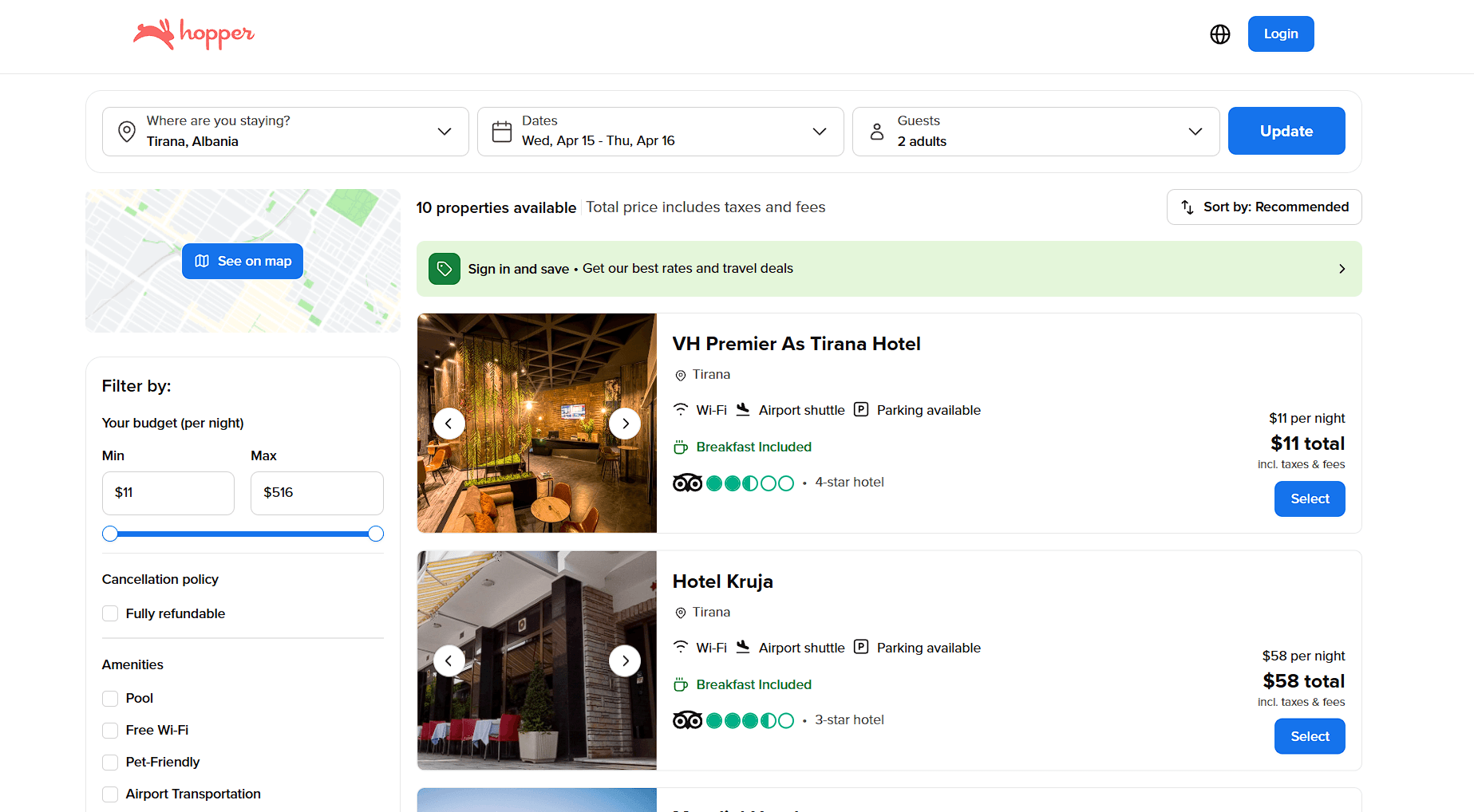Click the Min budget input field
This screenshot has height=812, width=1474.
click(x=168, y=493)
